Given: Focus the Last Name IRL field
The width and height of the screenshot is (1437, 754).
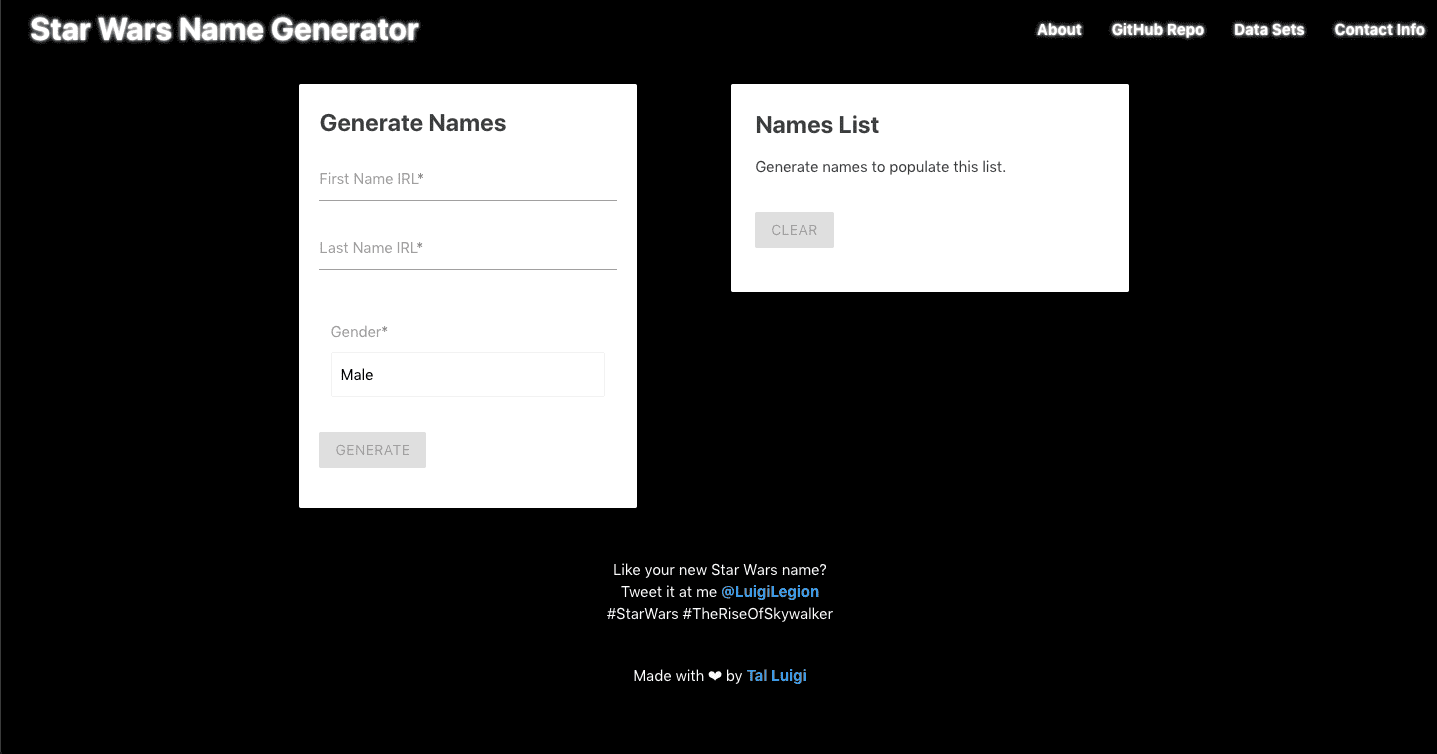Looking at the screenshot, I should point(468,249).
